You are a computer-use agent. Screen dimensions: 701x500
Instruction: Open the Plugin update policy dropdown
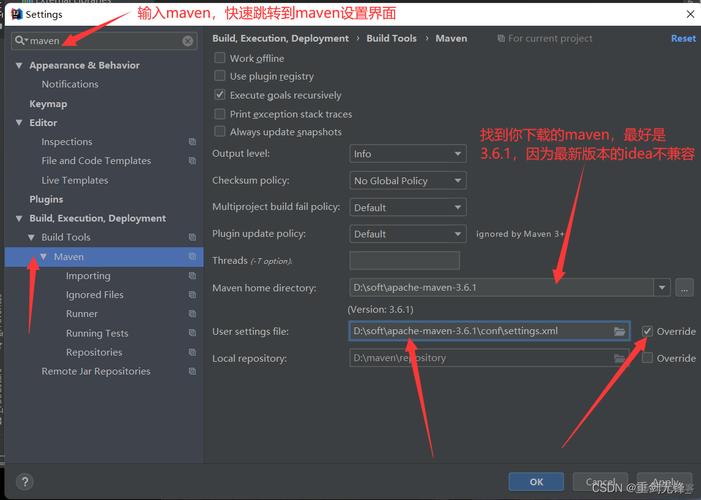[408, 234]
